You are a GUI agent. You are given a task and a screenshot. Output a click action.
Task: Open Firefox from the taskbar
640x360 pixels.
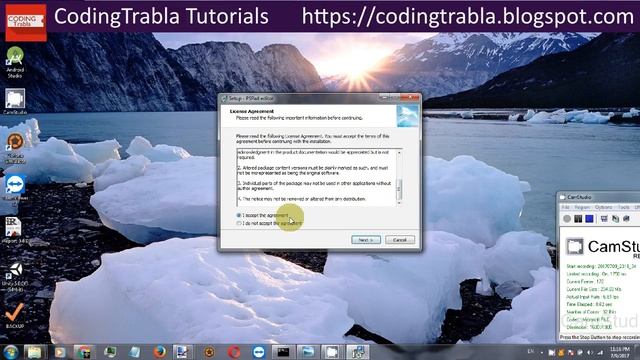pos(159,352)
